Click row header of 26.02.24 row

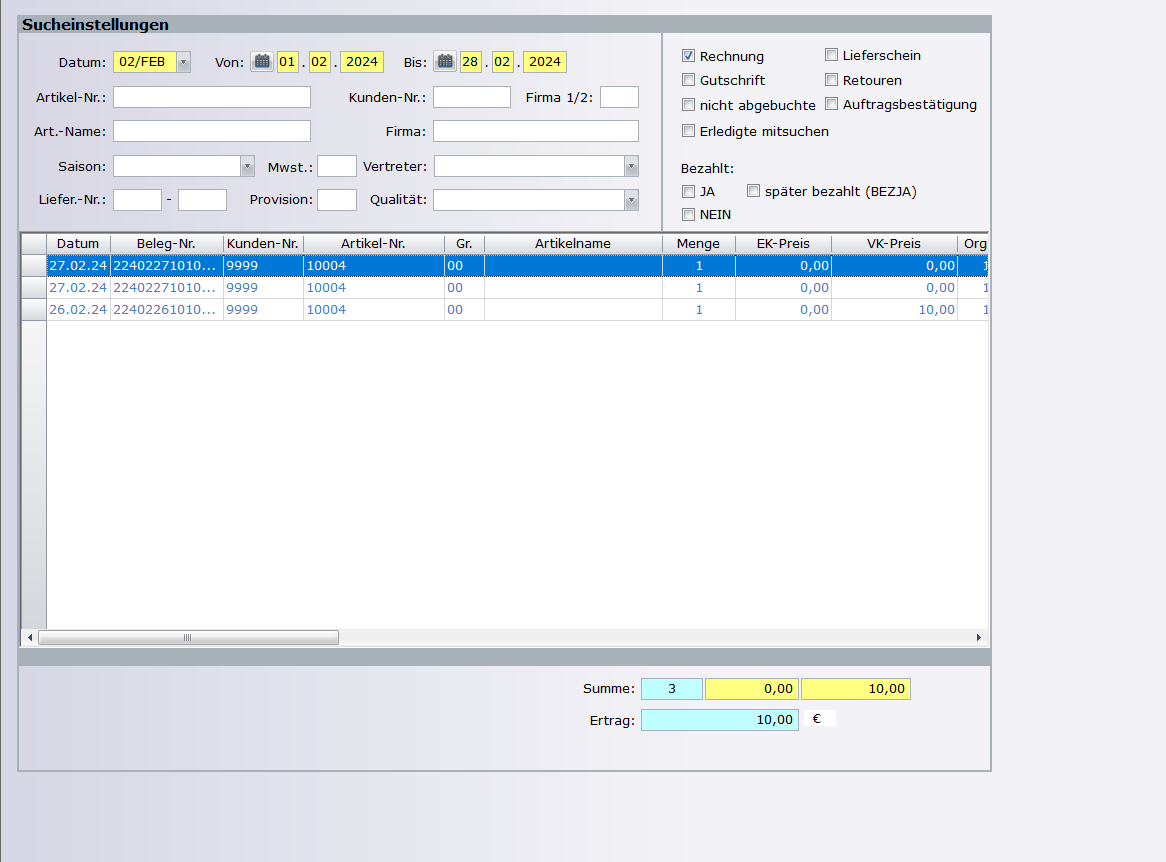click(34, 309)
